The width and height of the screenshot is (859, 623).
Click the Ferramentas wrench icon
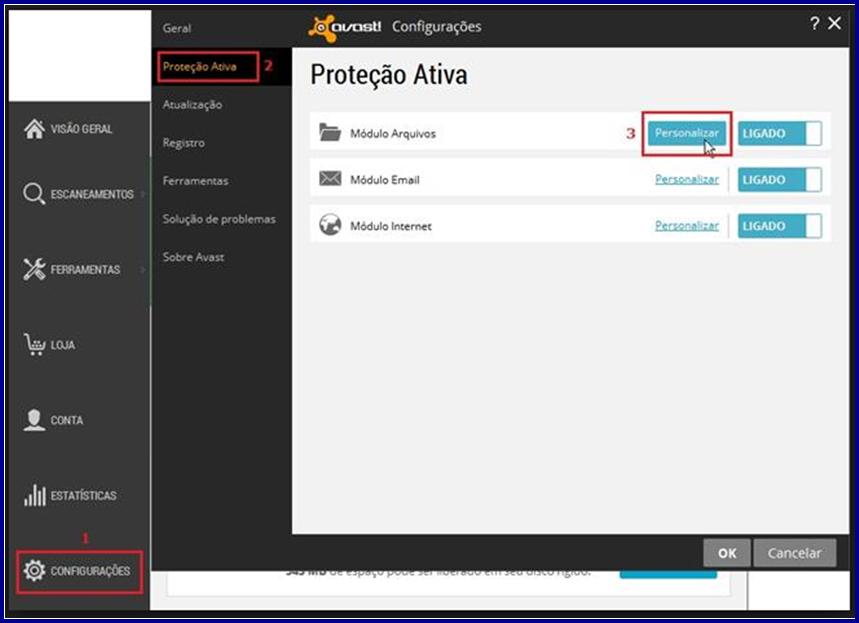tap(34, 269)
